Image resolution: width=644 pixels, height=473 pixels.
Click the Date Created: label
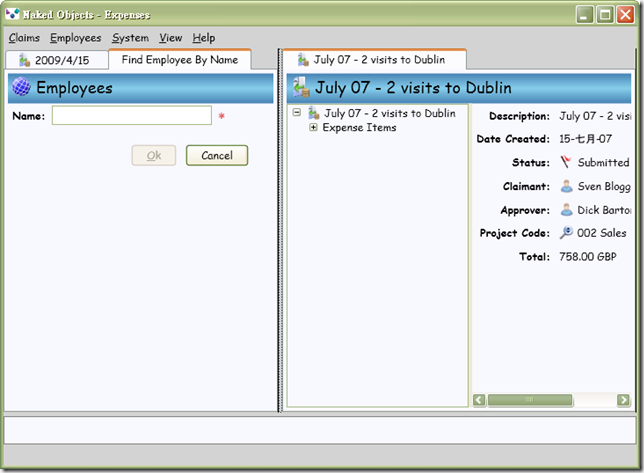(513, 139)
